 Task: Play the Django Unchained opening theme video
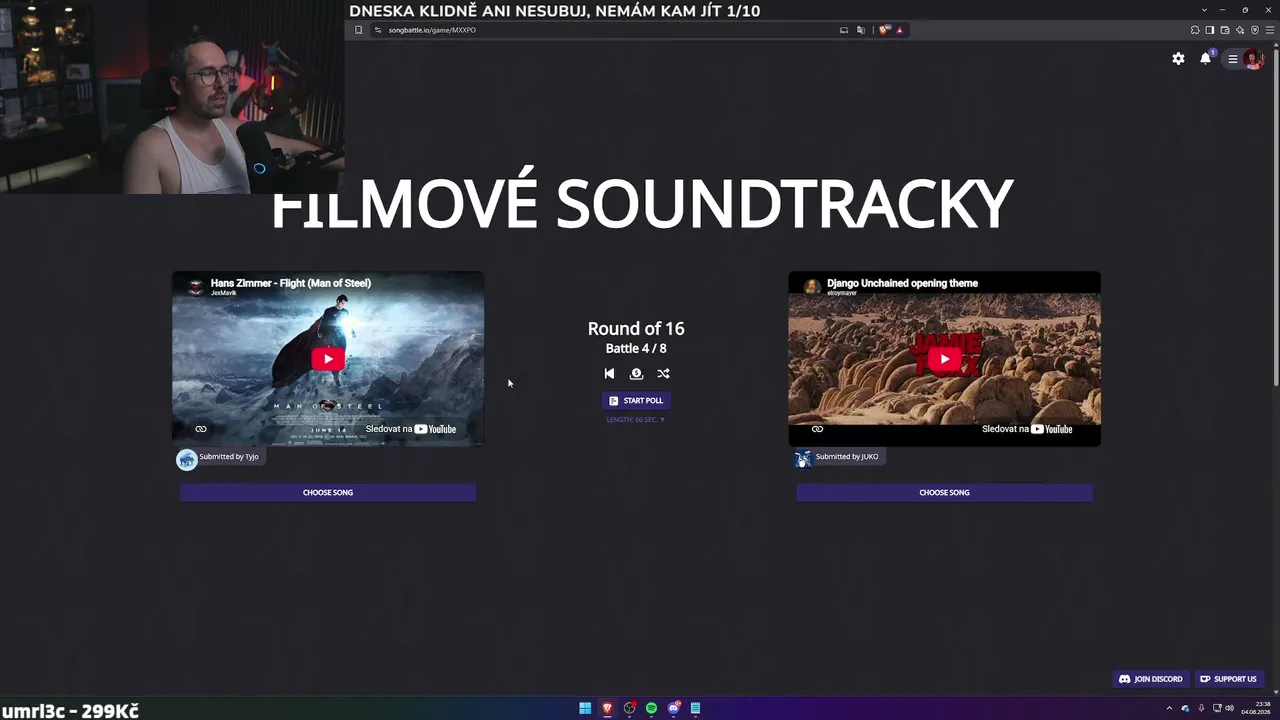944,359
